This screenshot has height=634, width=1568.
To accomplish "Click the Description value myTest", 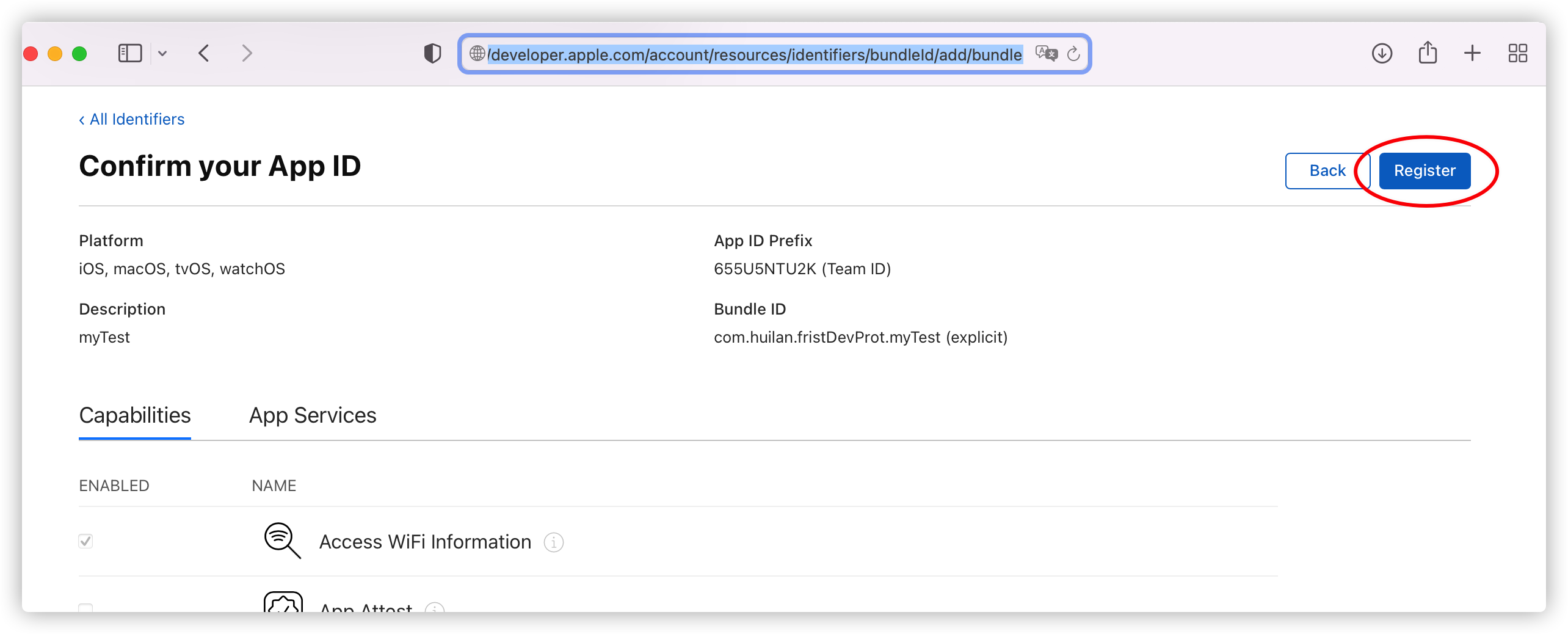I will pos(104,337).
